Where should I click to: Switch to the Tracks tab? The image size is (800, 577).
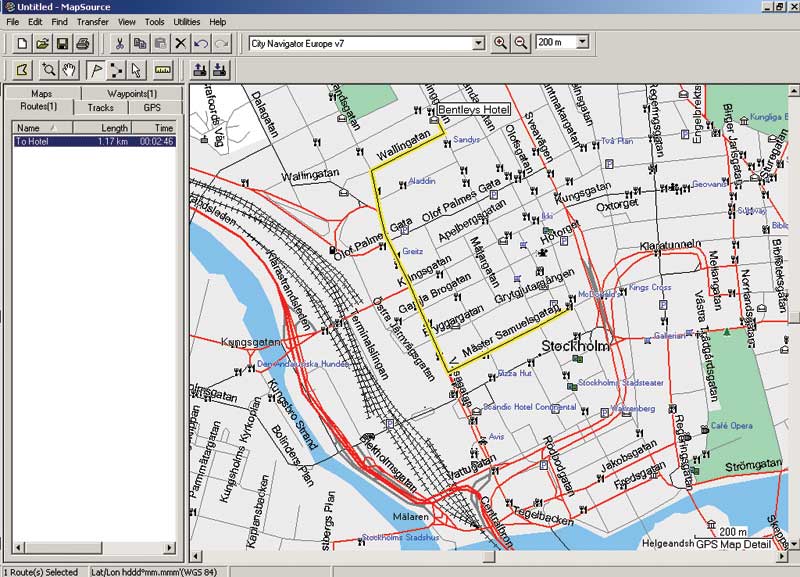point(101,108)
